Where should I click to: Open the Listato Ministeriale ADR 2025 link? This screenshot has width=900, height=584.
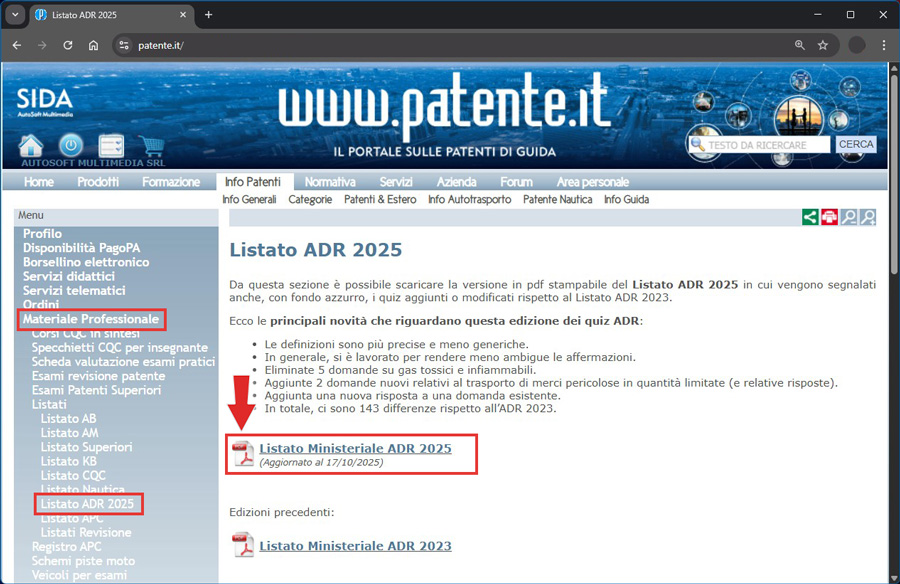355,449
